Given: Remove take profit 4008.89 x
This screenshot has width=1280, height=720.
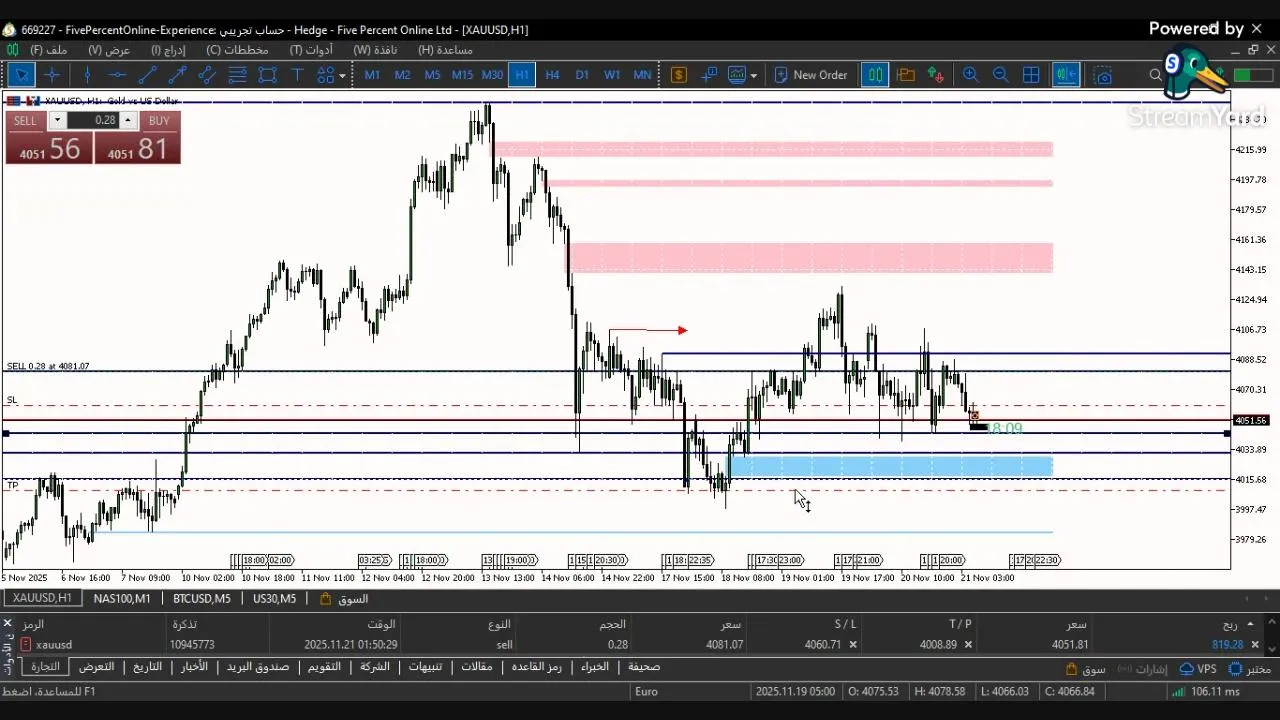Looking at the screenshot, I should 968,645.
